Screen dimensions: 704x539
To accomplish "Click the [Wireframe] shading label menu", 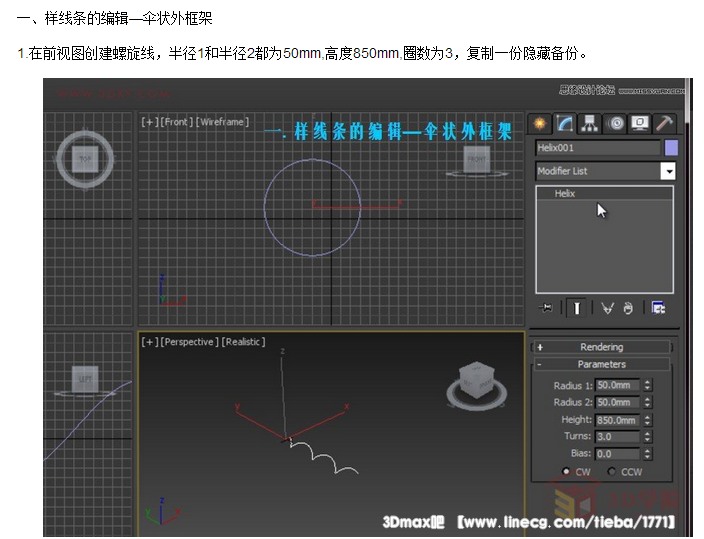I will (x=222, y=122).
